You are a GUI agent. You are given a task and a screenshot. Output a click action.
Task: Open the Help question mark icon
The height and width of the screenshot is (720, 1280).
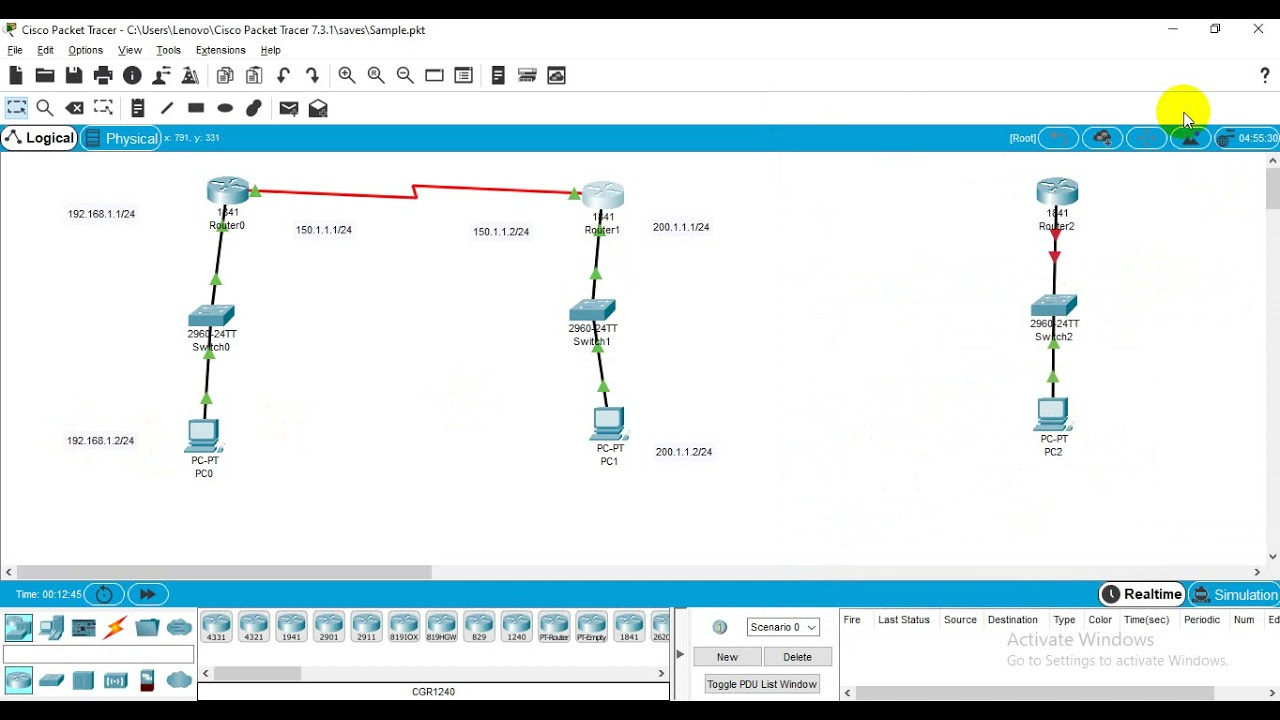coord(1265,76)
